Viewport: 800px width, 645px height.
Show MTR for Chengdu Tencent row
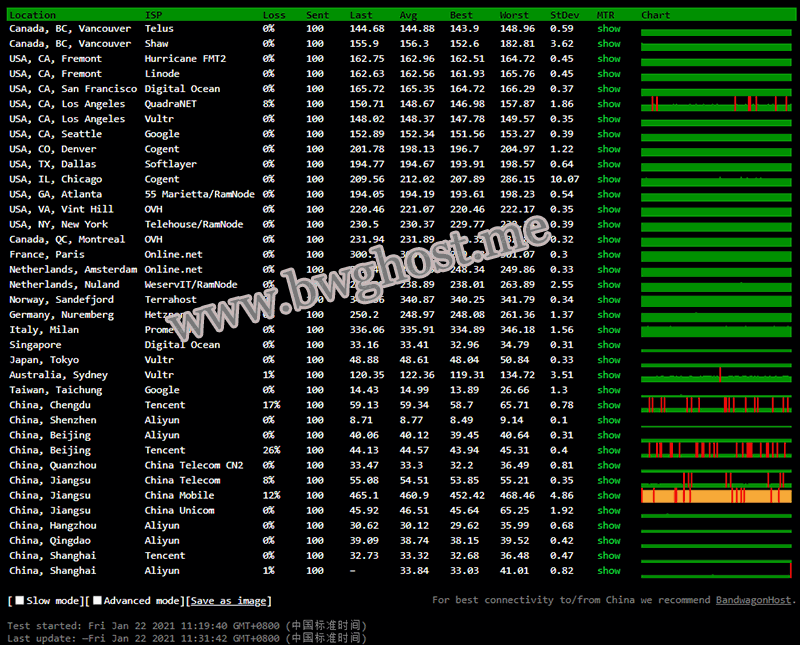pos(609,405)
